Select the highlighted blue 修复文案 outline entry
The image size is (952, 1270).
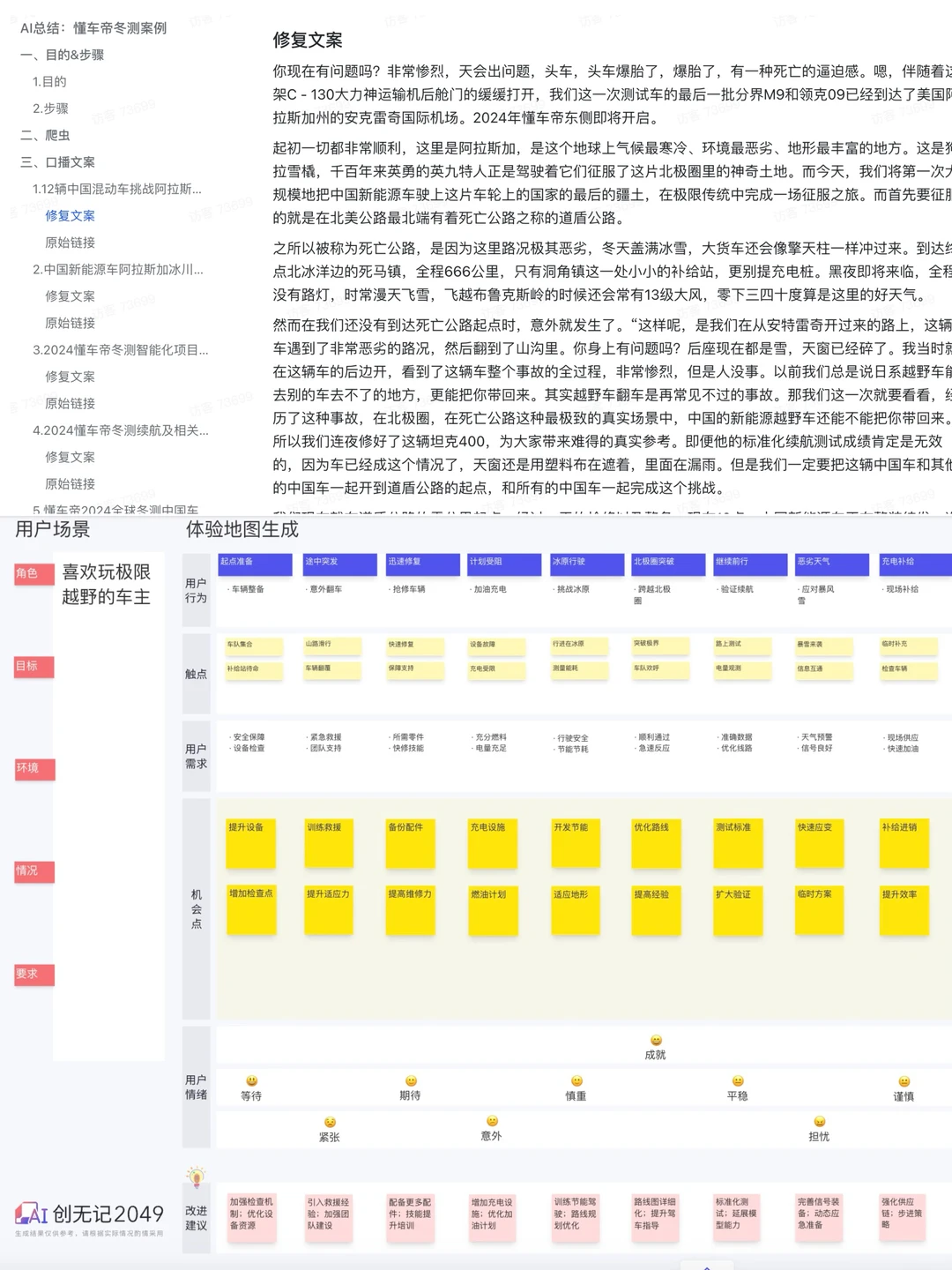pyautogui.click(x=71, y=216)
